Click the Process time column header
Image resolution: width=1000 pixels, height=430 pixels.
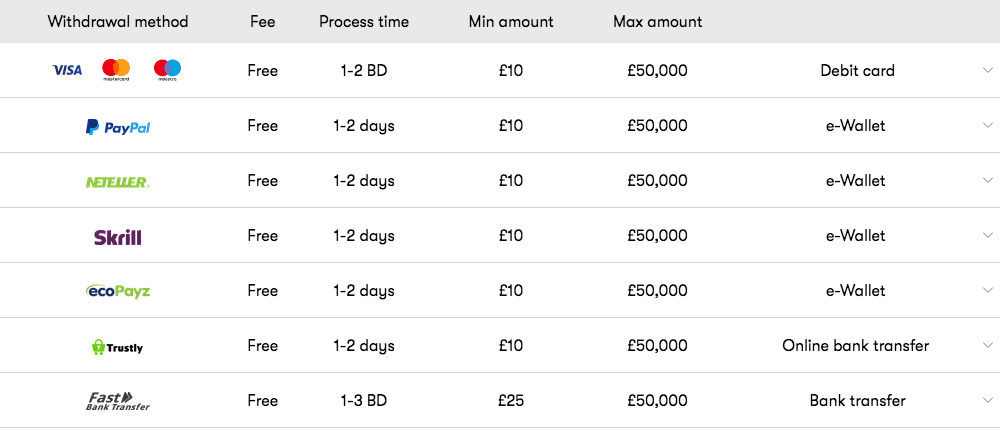pyautogui.click(x=364, y=22)
